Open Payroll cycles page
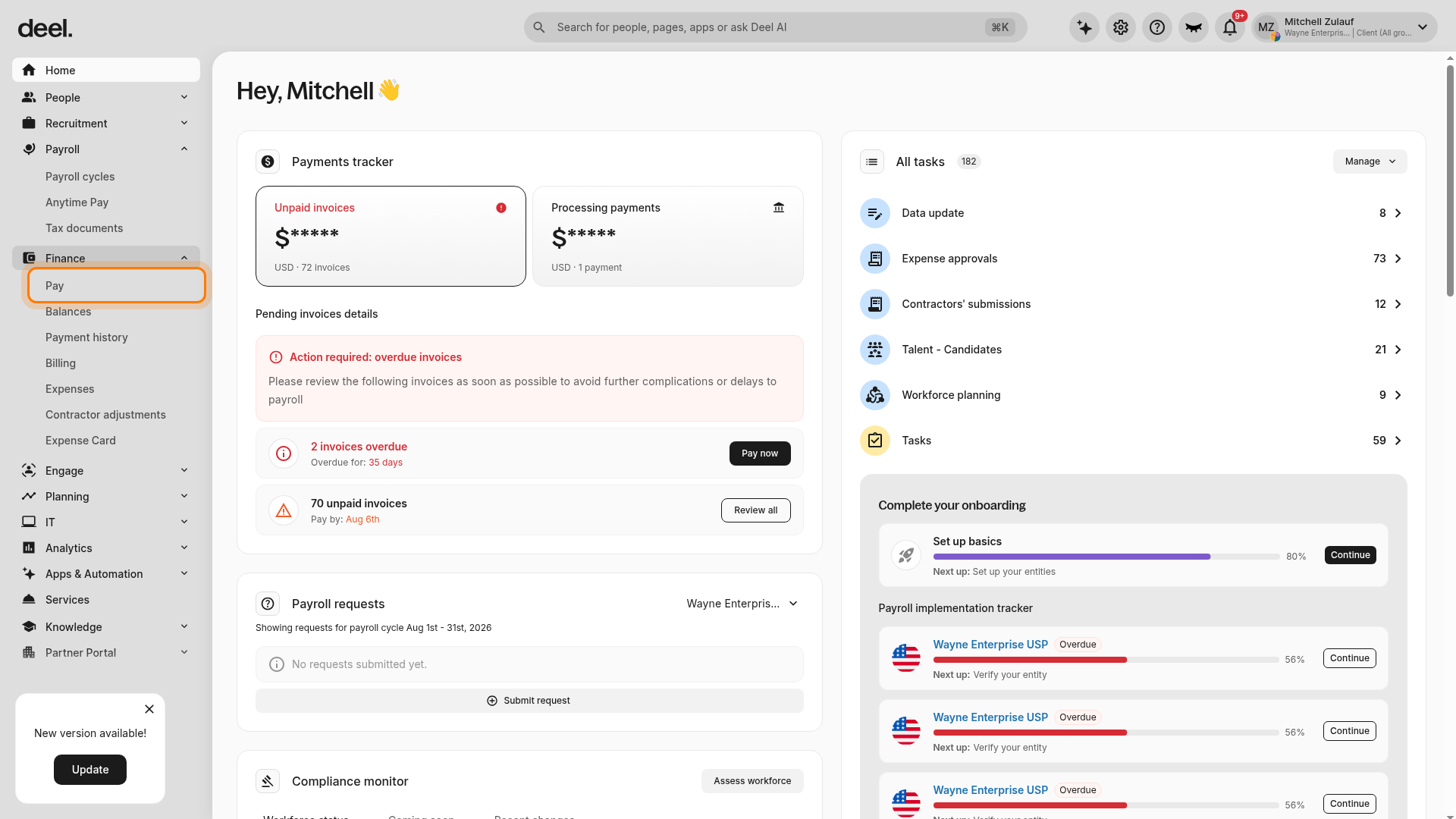Screen dimensions: 1456x819 tap(80, 177)
